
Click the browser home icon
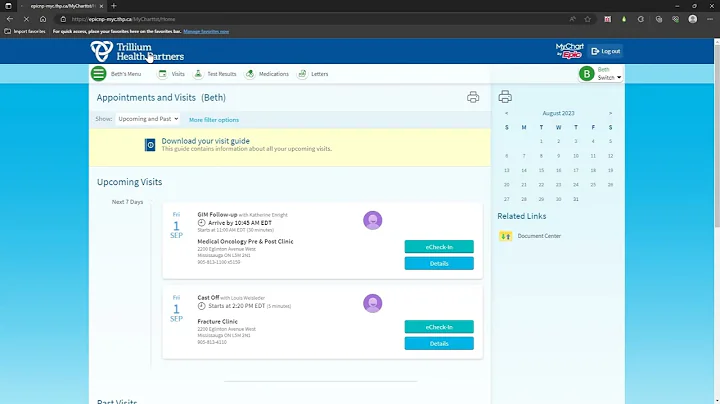tap(43, 19)
